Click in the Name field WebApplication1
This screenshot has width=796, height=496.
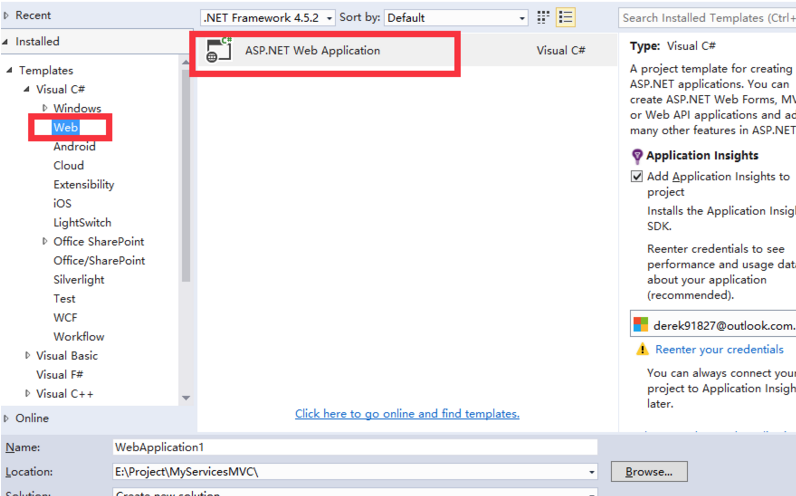355,447
